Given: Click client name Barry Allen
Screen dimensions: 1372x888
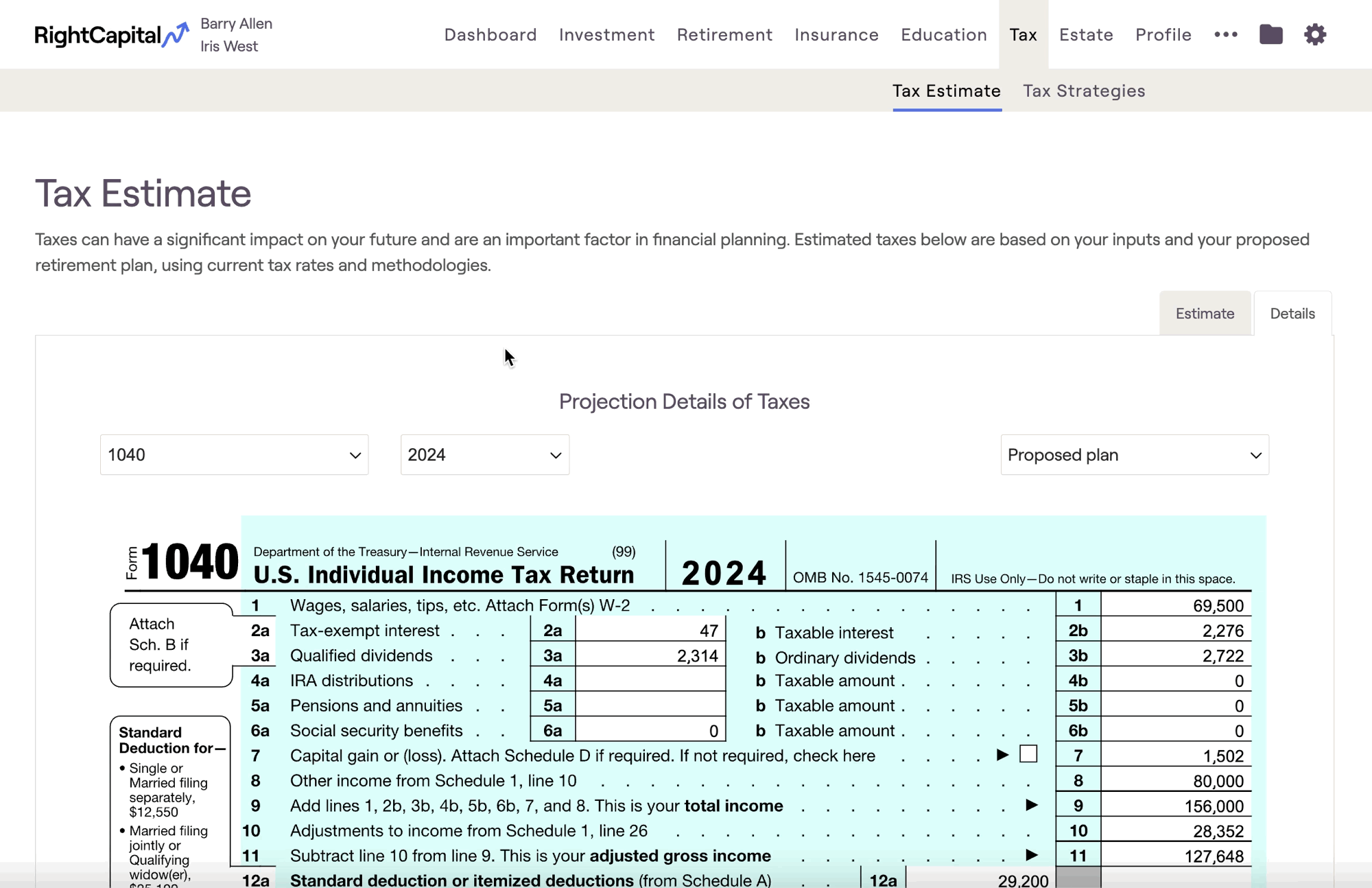Looking at the screenshot, I should pos(236,23).
